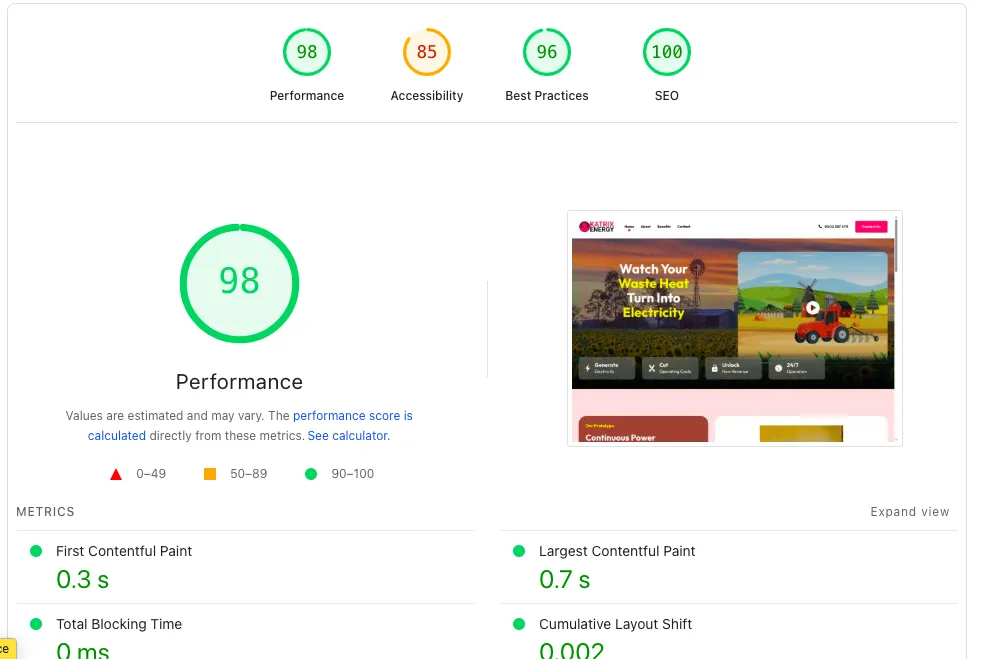The height and width of the screenshot is (659, 982).
Task: Click the scissors Cut Operating Costs icon
Action: click(x=652, y=368)
